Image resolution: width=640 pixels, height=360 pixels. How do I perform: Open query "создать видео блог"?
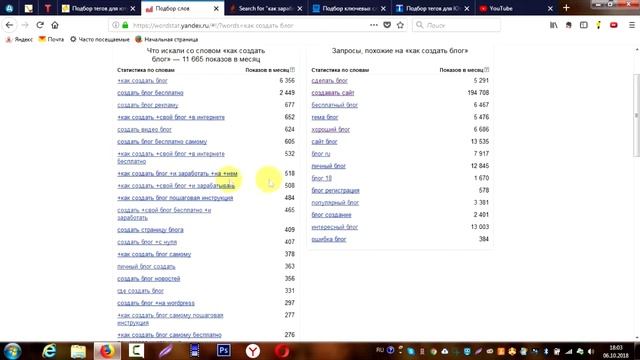144,130
